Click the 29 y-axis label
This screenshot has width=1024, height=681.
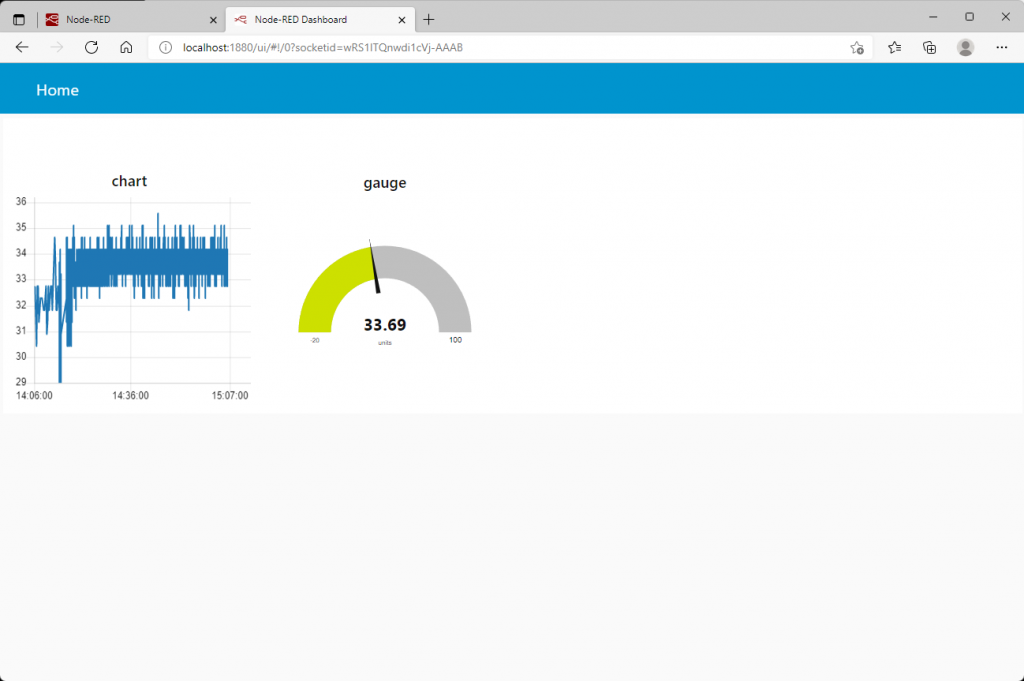click(x=22, y=382)
